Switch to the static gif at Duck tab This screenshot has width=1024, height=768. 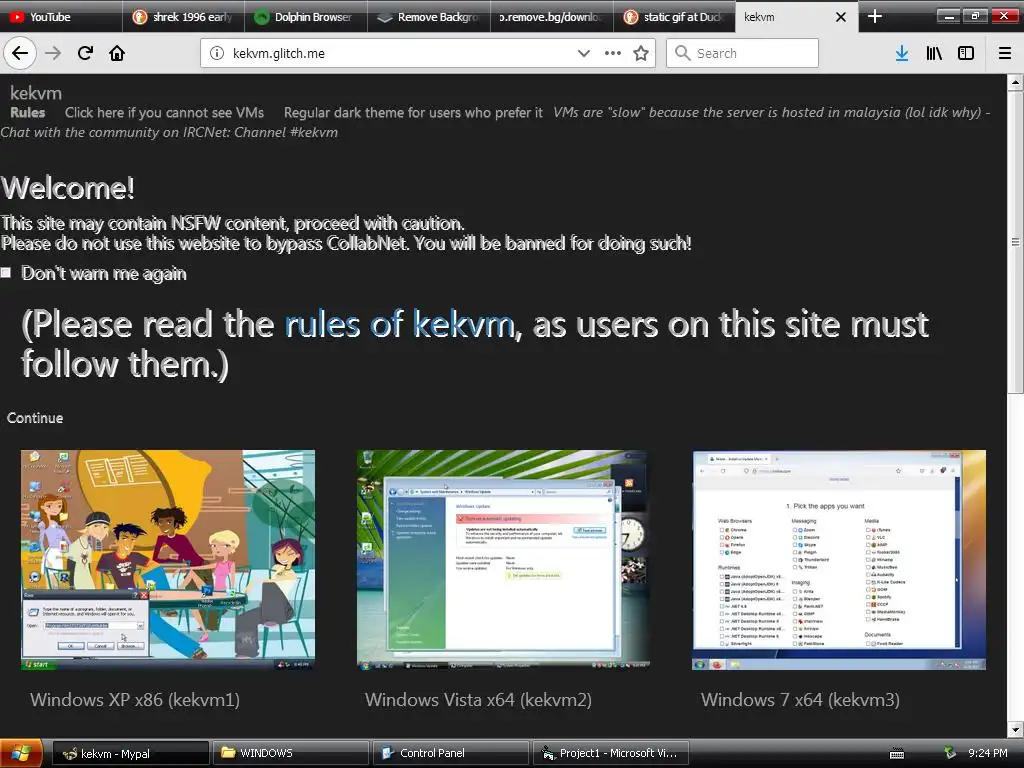click(x=674, y=16)
